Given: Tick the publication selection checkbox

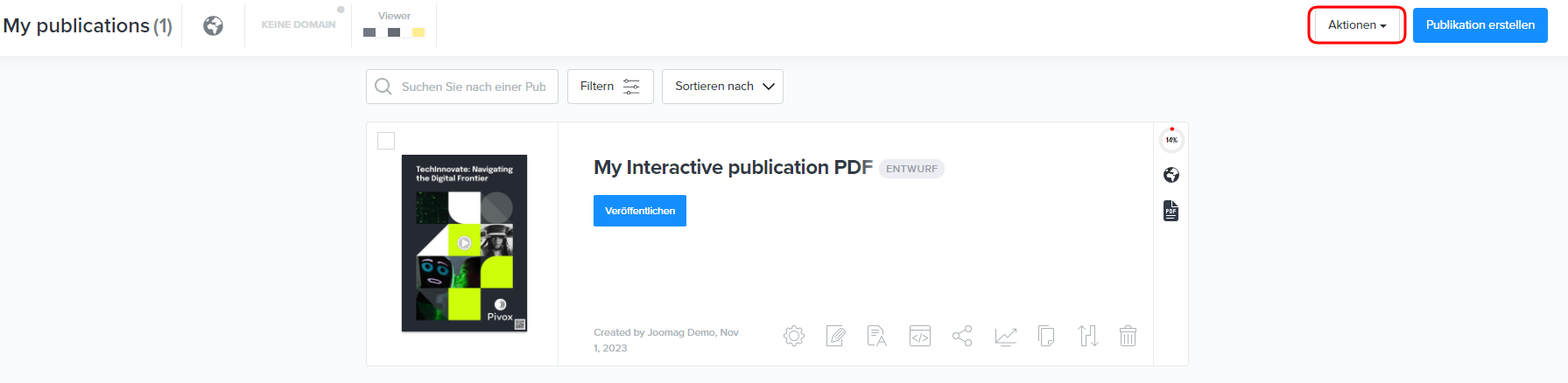Looking at the screenshot, I should click(x=386, y=141).
